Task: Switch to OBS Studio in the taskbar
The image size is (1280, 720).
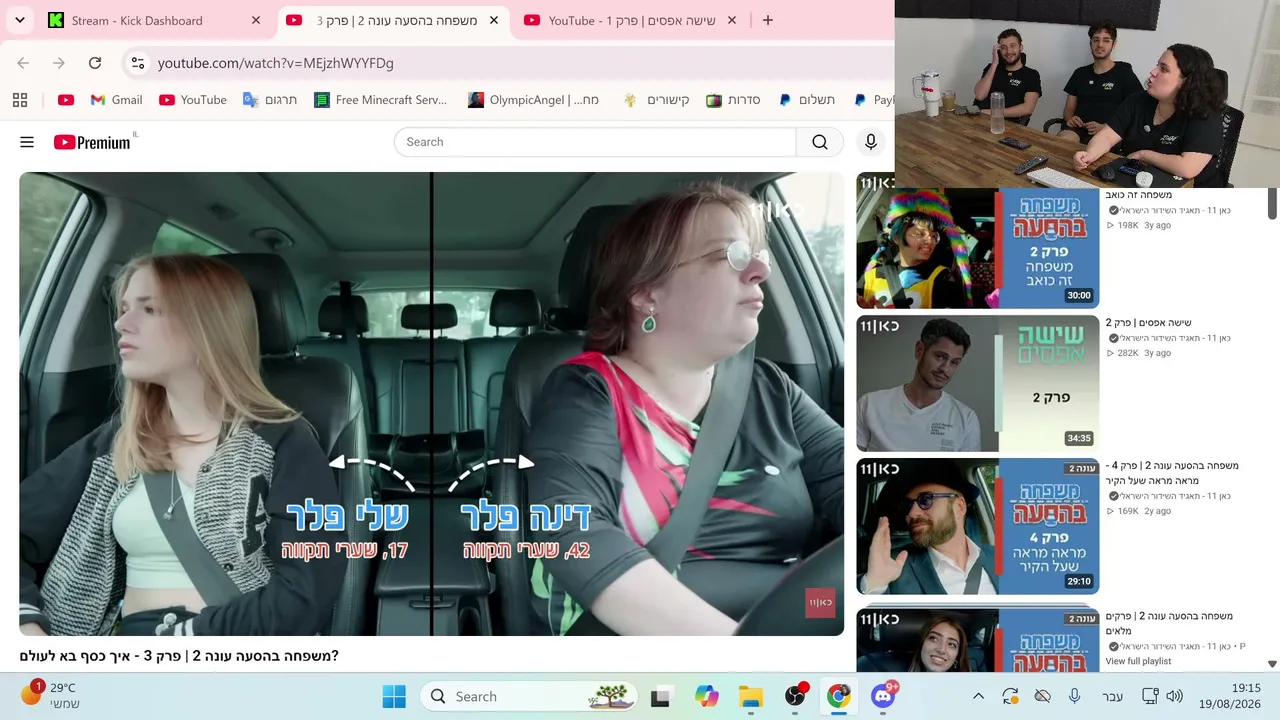Action: (x=796, y=697)
